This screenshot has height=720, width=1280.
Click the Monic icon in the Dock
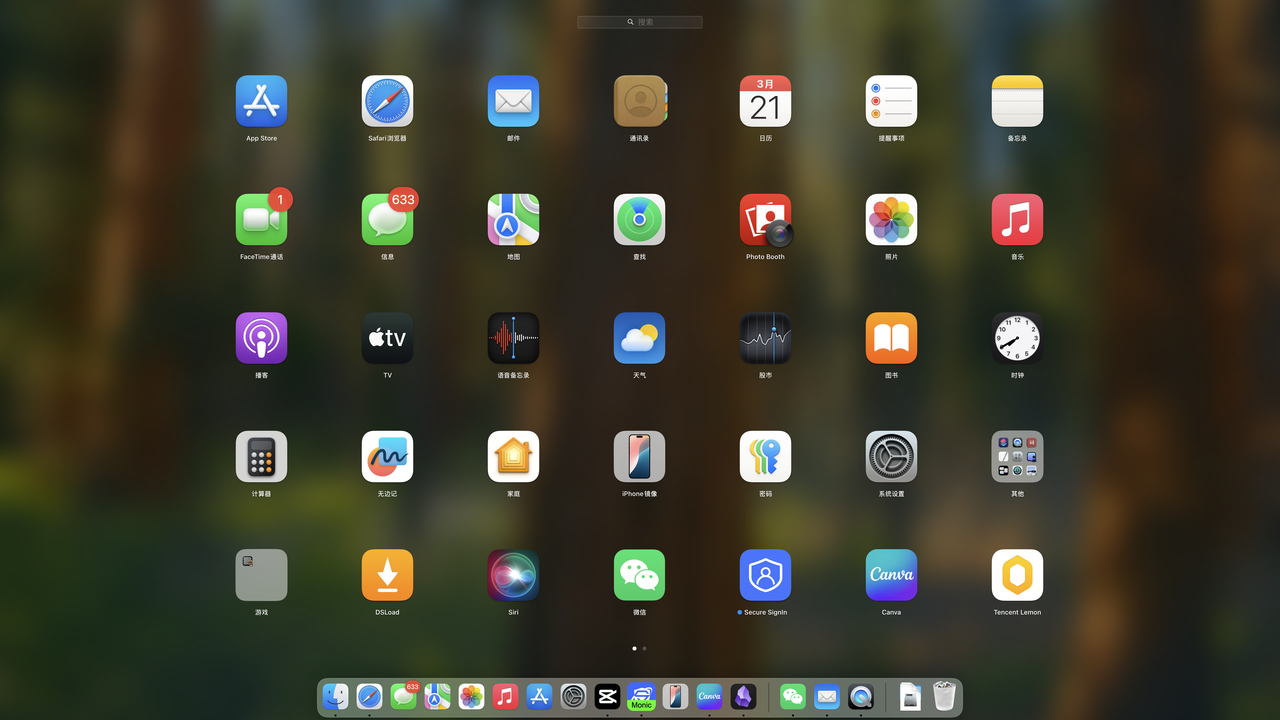(x=641, y=696)
